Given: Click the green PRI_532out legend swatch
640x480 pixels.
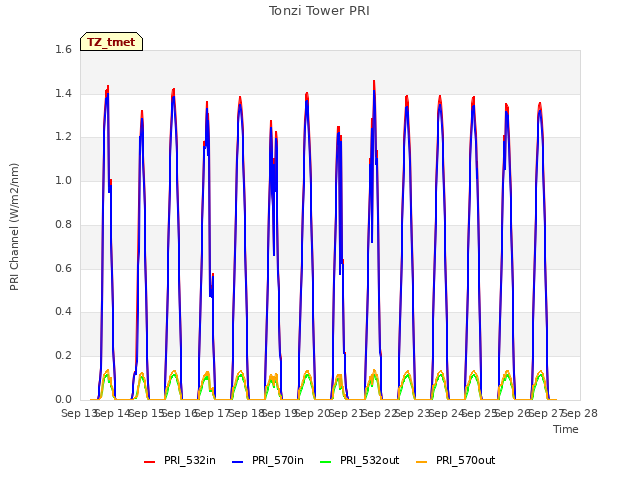Looking at the screenshot, I should (326, 462).
